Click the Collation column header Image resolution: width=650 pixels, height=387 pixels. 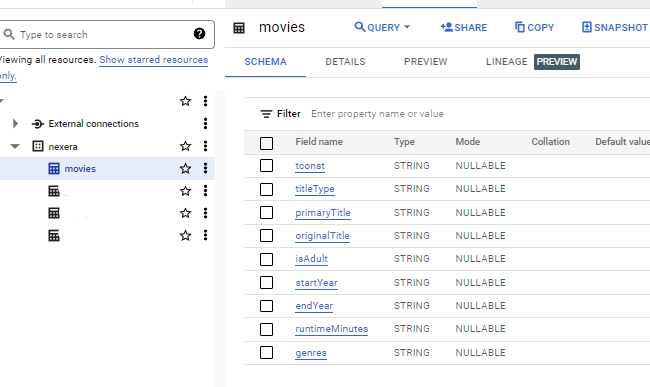551,142
